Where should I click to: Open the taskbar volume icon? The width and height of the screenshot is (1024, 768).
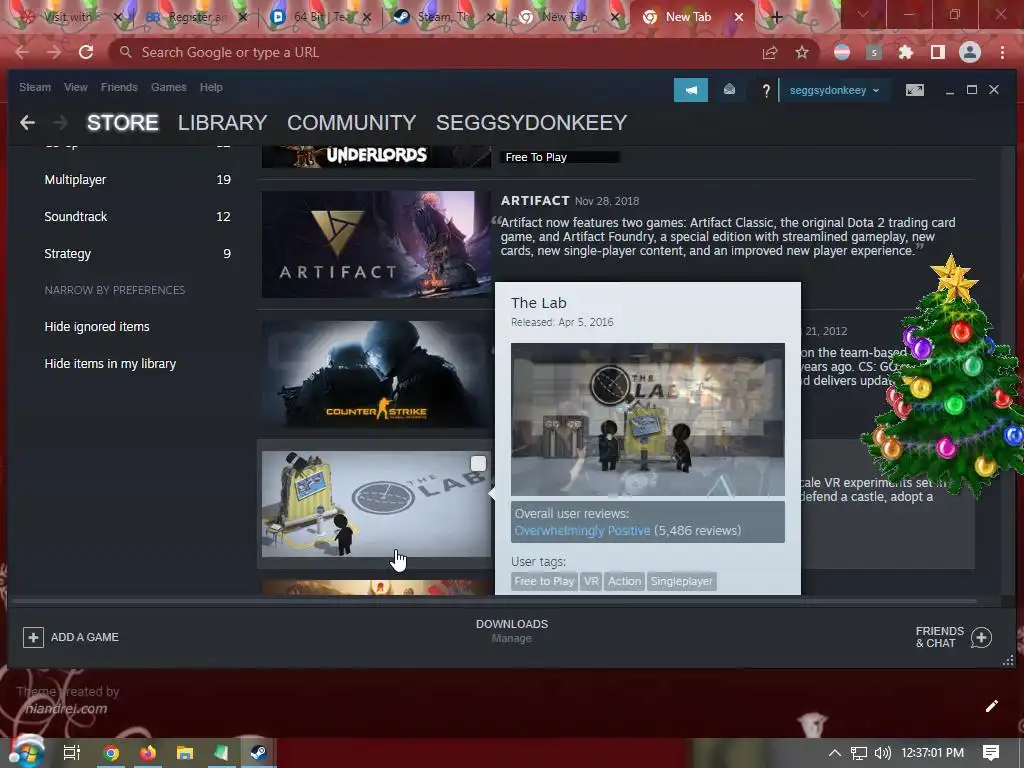click(882, 753)
